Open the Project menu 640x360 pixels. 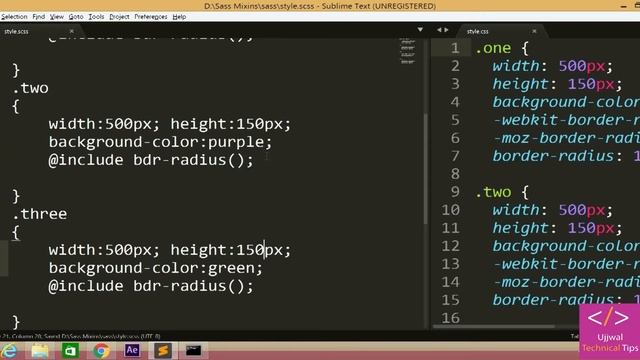119,17
